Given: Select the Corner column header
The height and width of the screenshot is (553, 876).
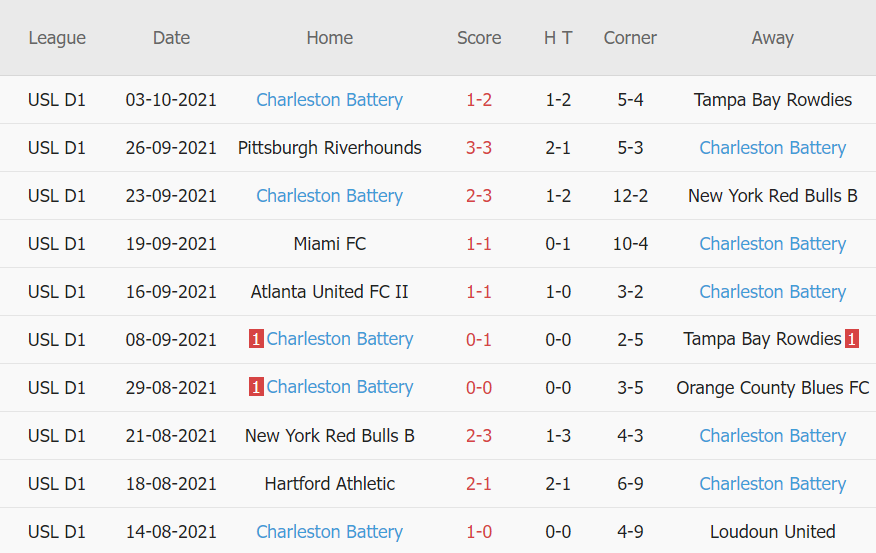Looking at the screenshot, I should tap(630, 38).
